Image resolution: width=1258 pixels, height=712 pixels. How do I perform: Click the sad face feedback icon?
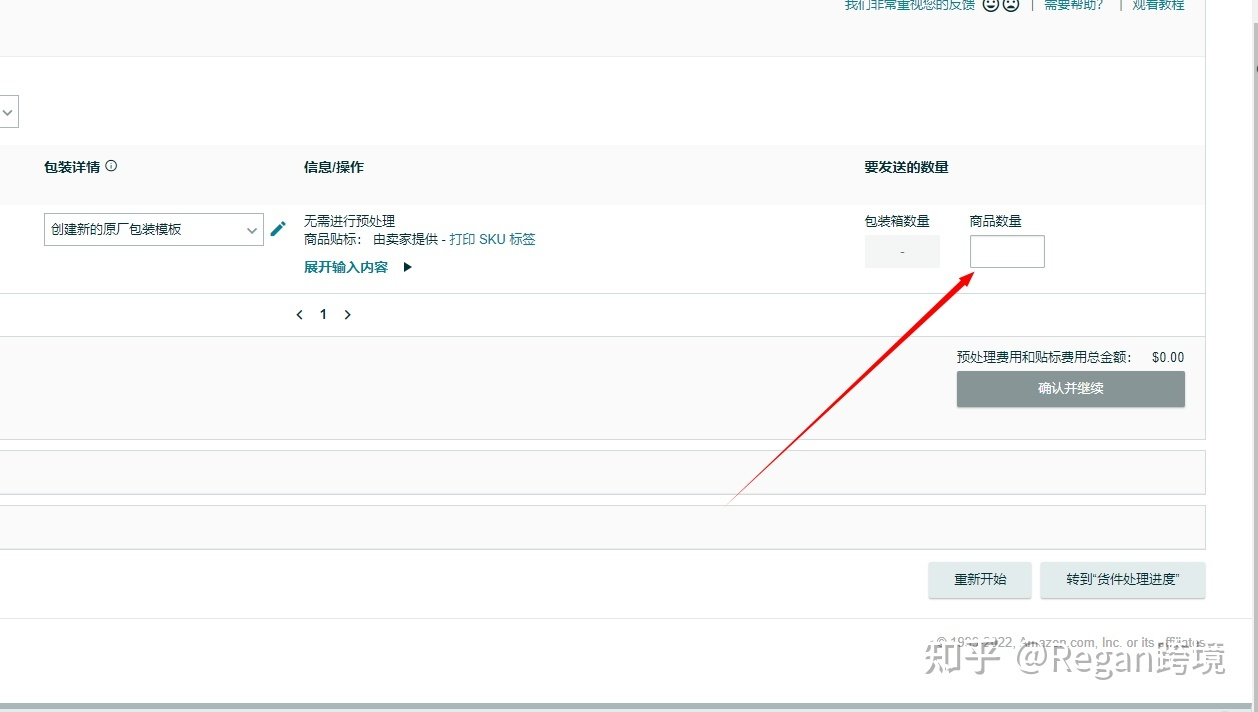1011,5
